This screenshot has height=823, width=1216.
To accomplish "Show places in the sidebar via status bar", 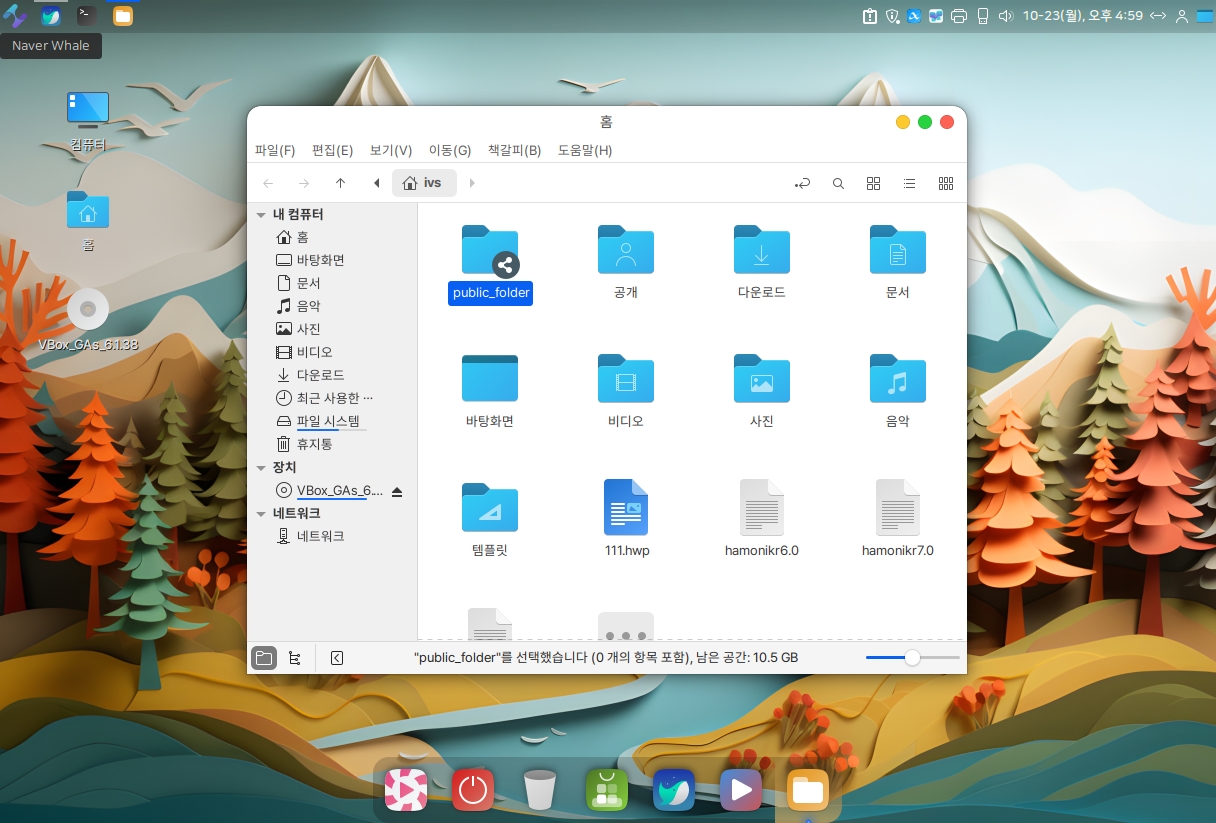I will [263, 658].
